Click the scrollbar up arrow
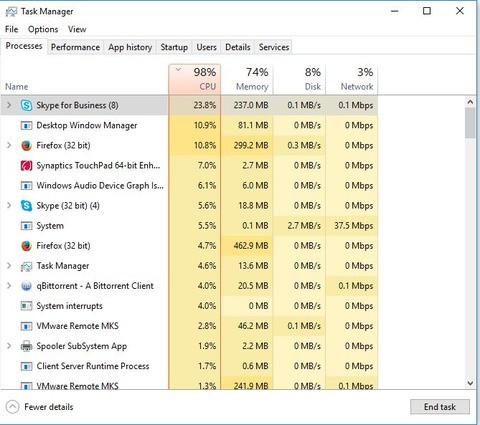The width and height of the screenshot is (480, 425). click(x=470, y=102)
